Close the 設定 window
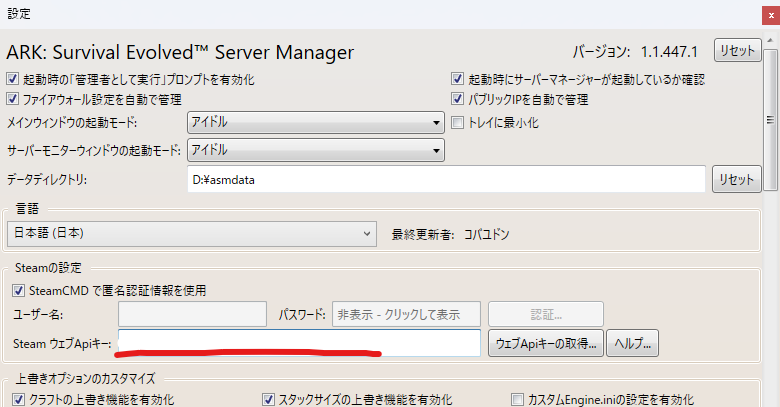 click(x=771, y=15)
